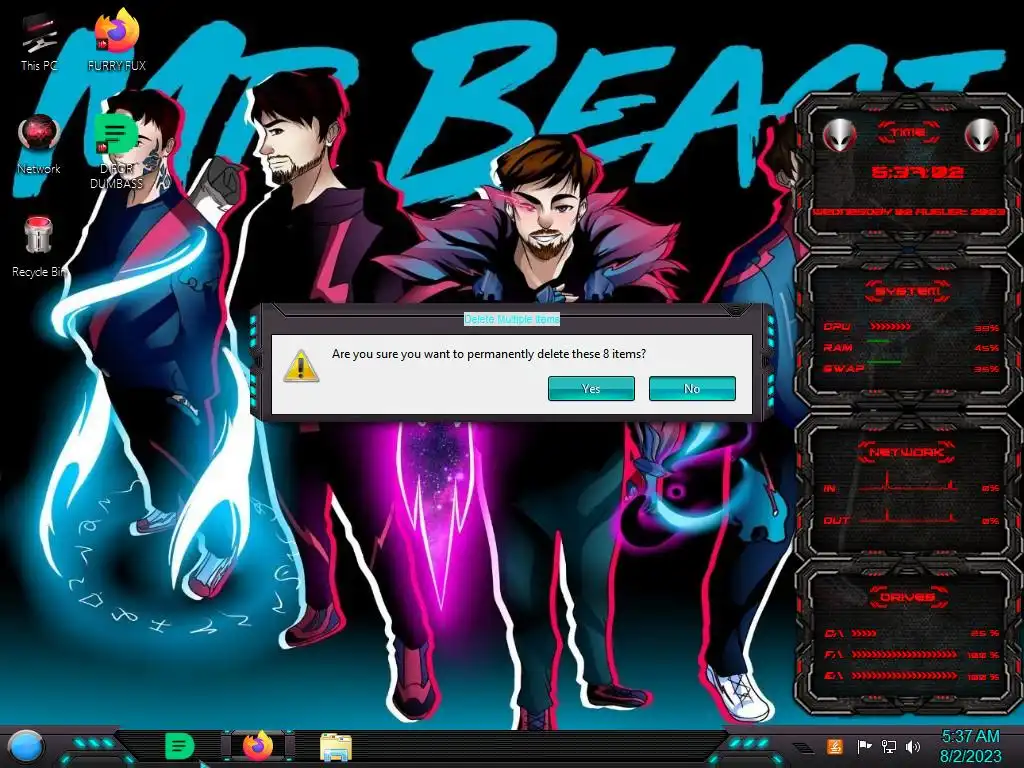Select the Network desktop icon
Image resolution: width=1024 pixels, height=768 pixels.
[39, 145]
